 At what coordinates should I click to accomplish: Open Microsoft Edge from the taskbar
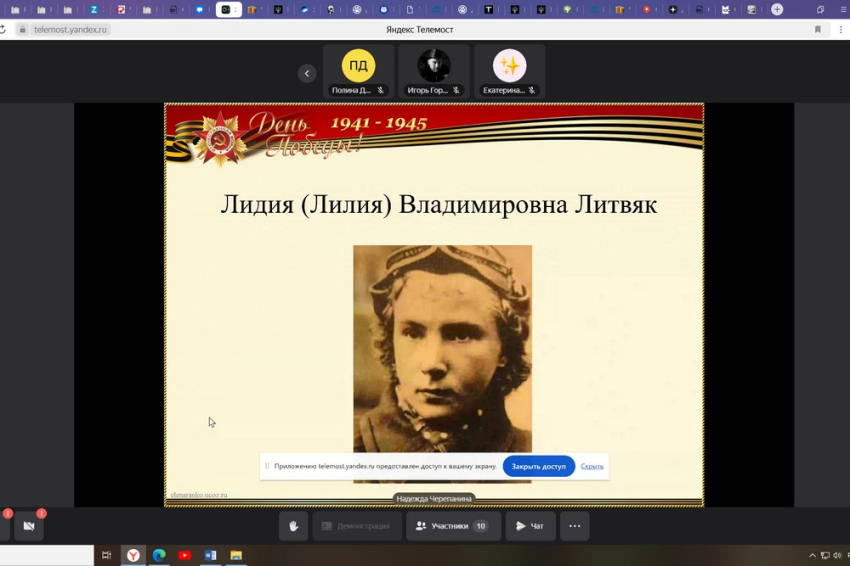coord(159,555)
